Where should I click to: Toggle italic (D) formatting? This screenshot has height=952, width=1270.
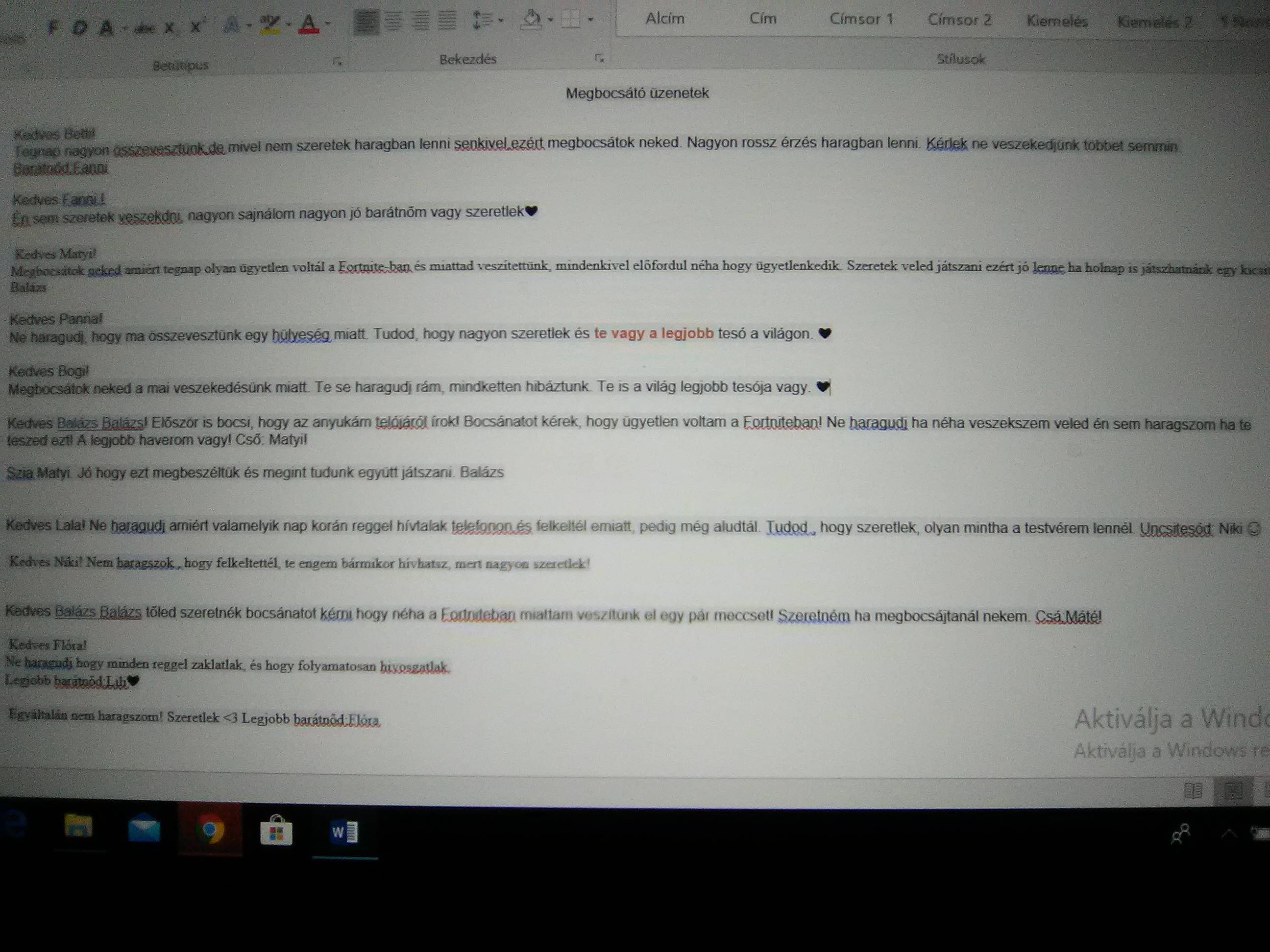point(79,27)
